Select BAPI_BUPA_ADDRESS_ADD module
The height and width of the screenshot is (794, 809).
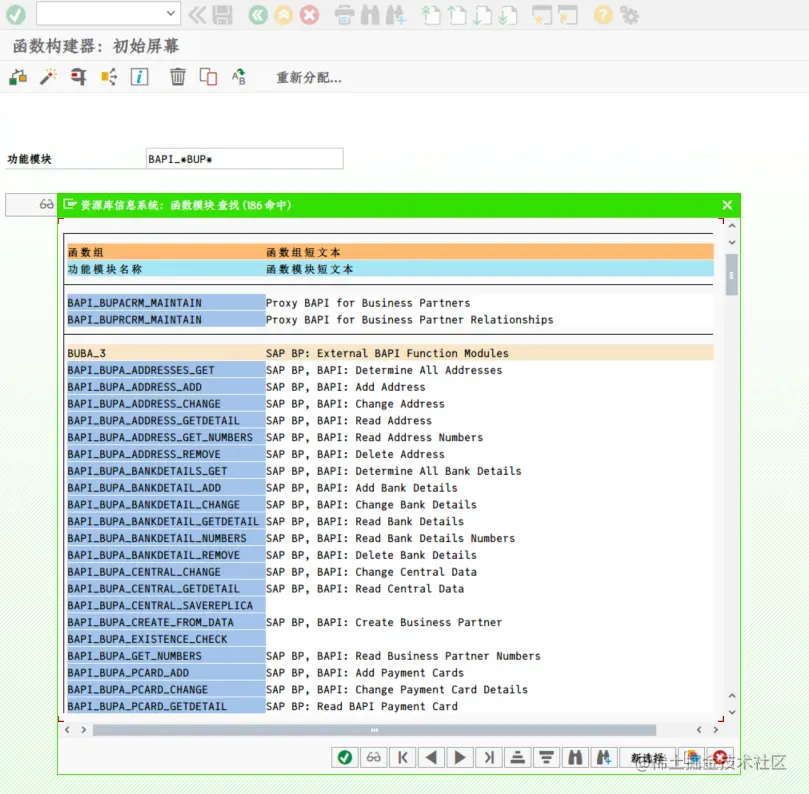(166, 387)
